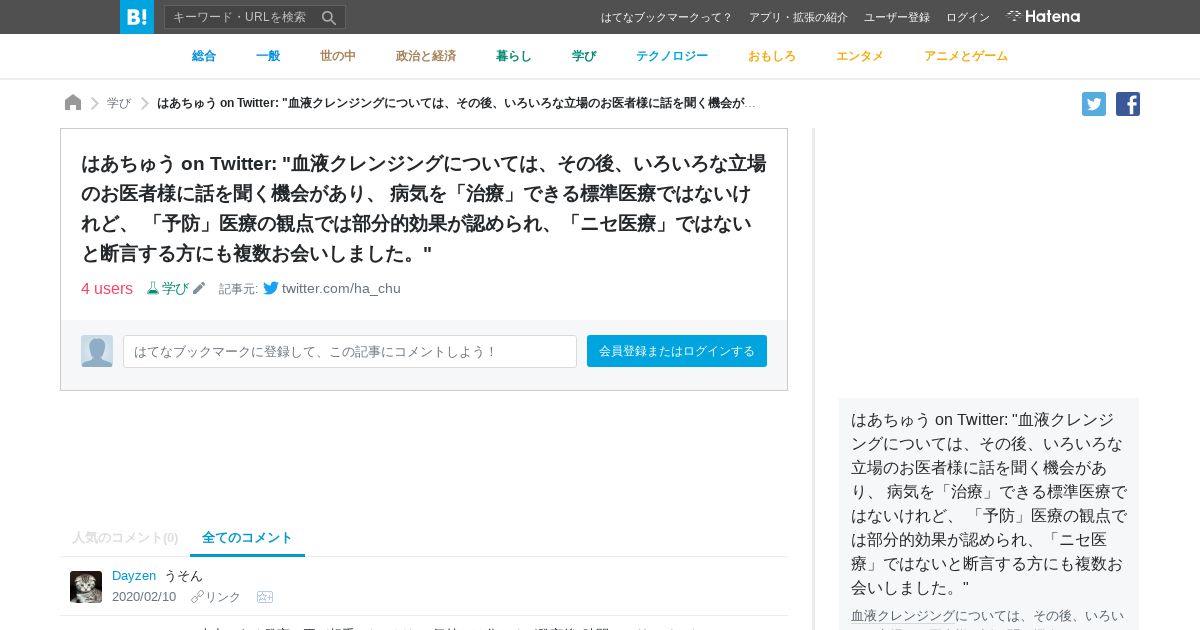Viewport: 1200px width, 630px height.
Task: Open ユーザー登録 link
Action: (897, 17)
